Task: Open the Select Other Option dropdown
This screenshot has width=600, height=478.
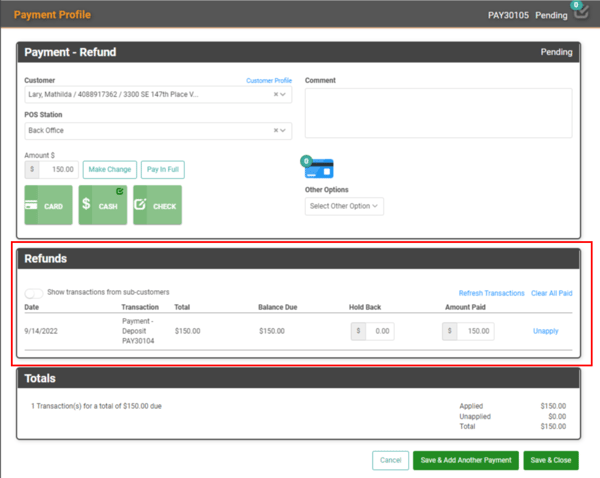Action: (344, 206)
